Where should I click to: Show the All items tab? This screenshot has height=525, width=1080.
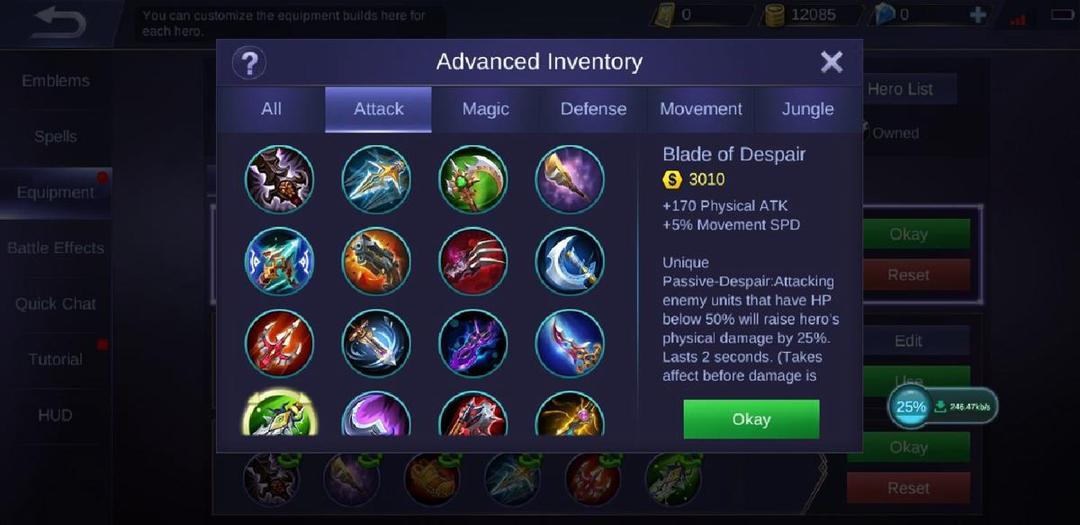[x=271, y=109]
